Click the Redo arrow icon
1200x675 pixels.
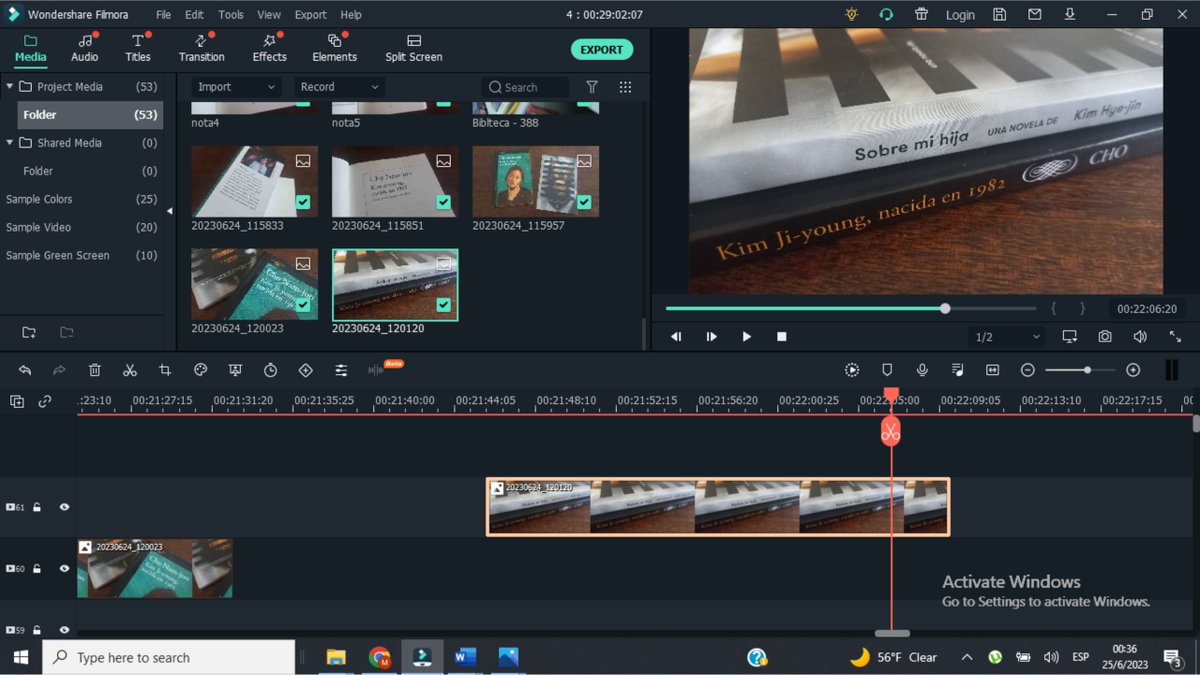click(59, 370)
